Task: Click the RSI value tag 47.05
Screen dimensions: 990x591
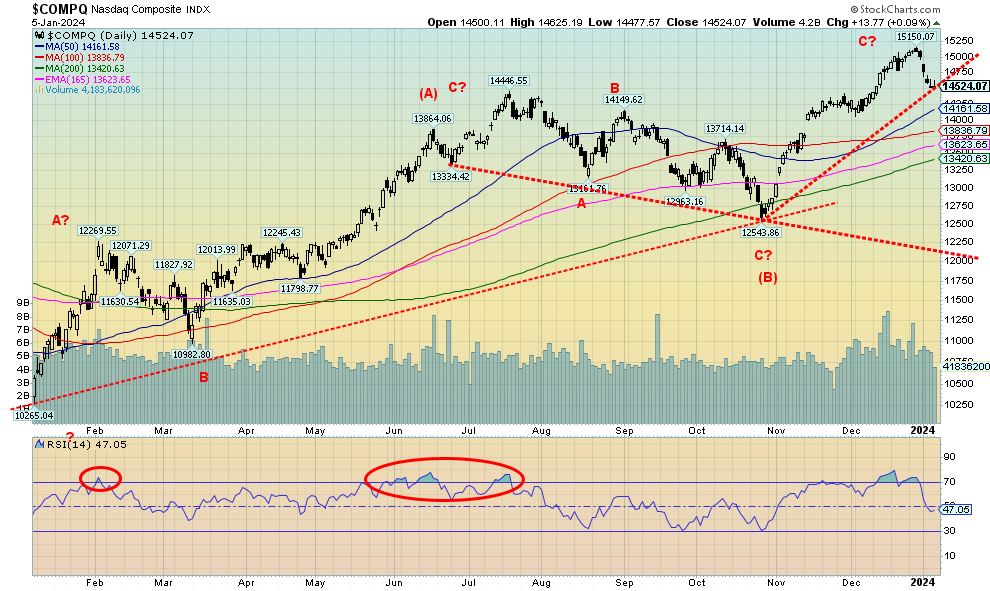Action: (x=962, y=509)
